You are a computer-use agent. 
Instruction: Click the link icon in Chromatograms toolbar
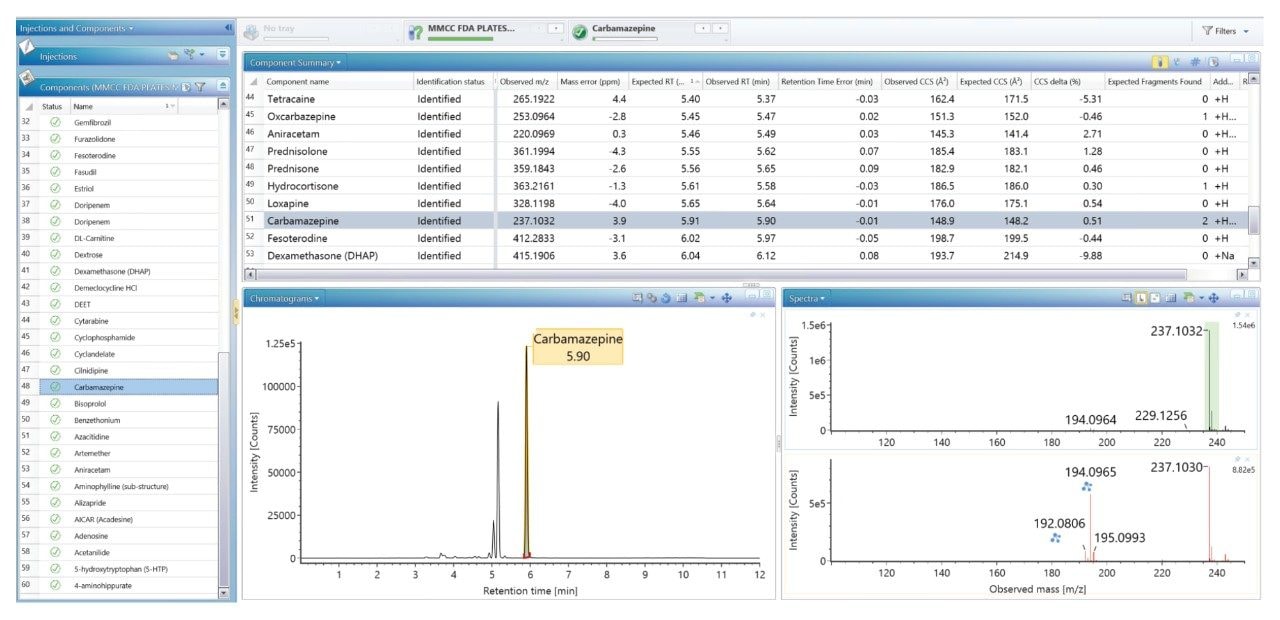(x=651, y=297)
